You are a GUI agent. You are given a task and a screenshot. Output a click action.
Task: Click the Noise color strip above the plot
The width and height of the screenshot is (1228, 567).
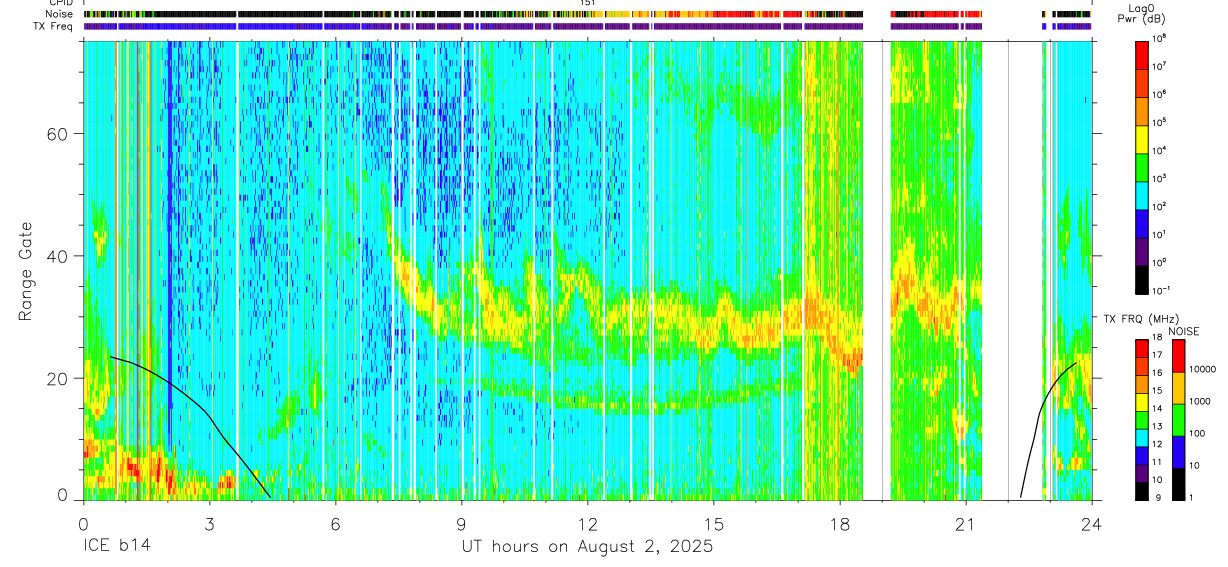click(587, 14)
